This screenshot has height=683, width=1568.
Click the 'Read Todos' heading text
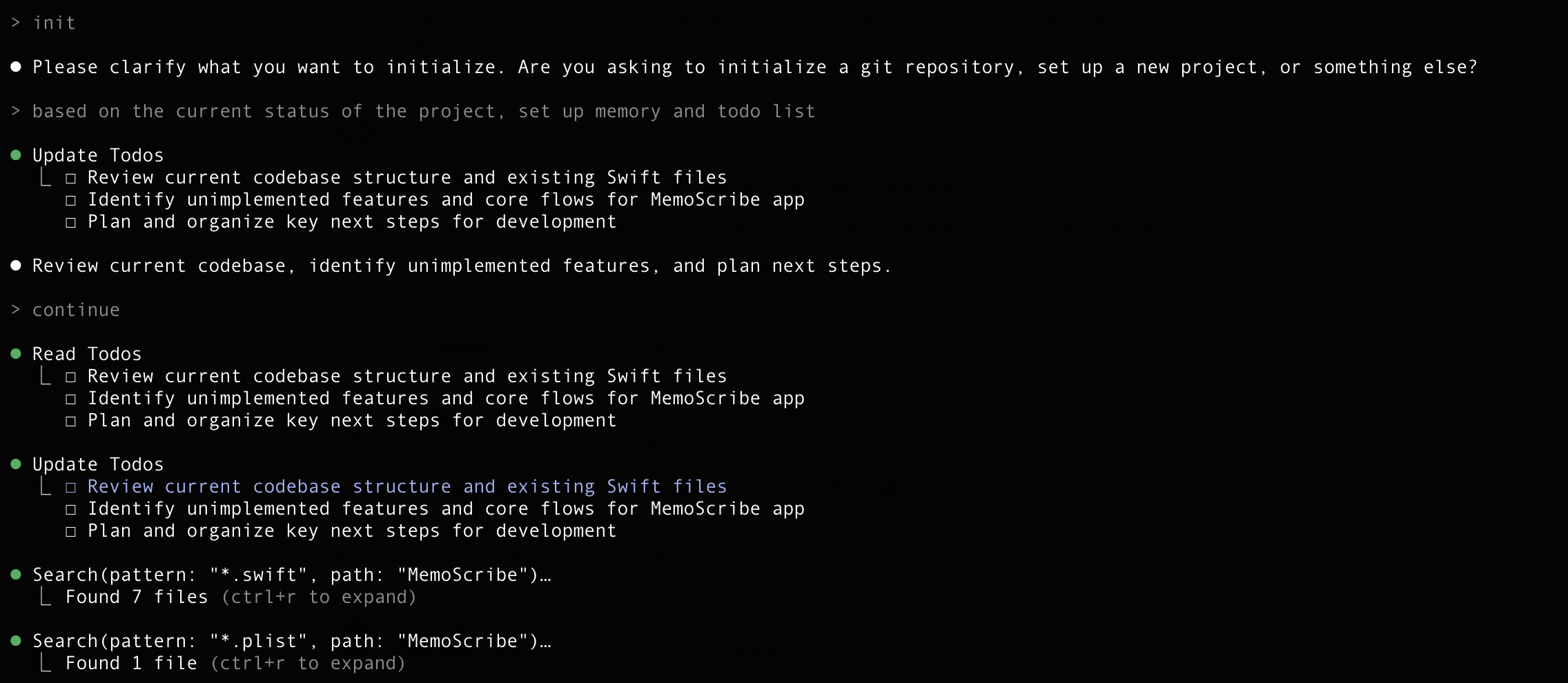[x=87, y=354]
